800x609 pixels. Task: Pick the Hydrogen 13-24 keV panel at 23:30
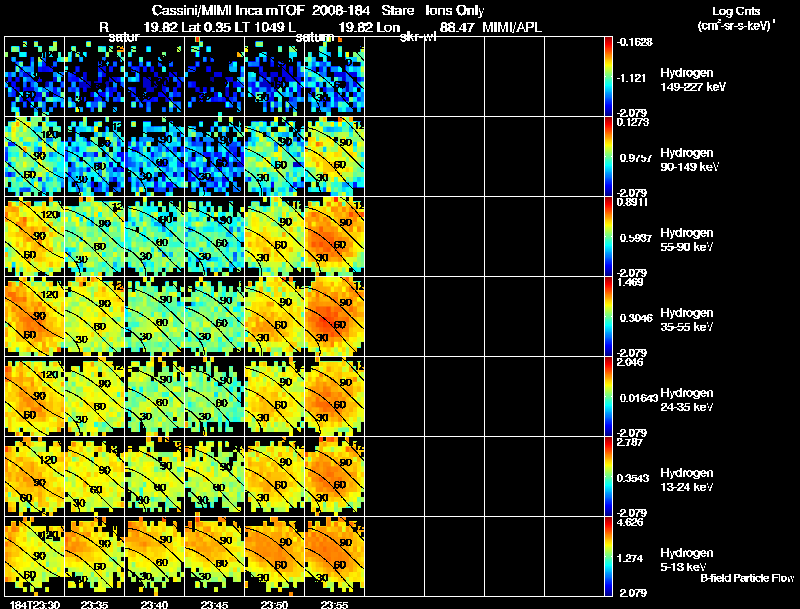point(35,476)
